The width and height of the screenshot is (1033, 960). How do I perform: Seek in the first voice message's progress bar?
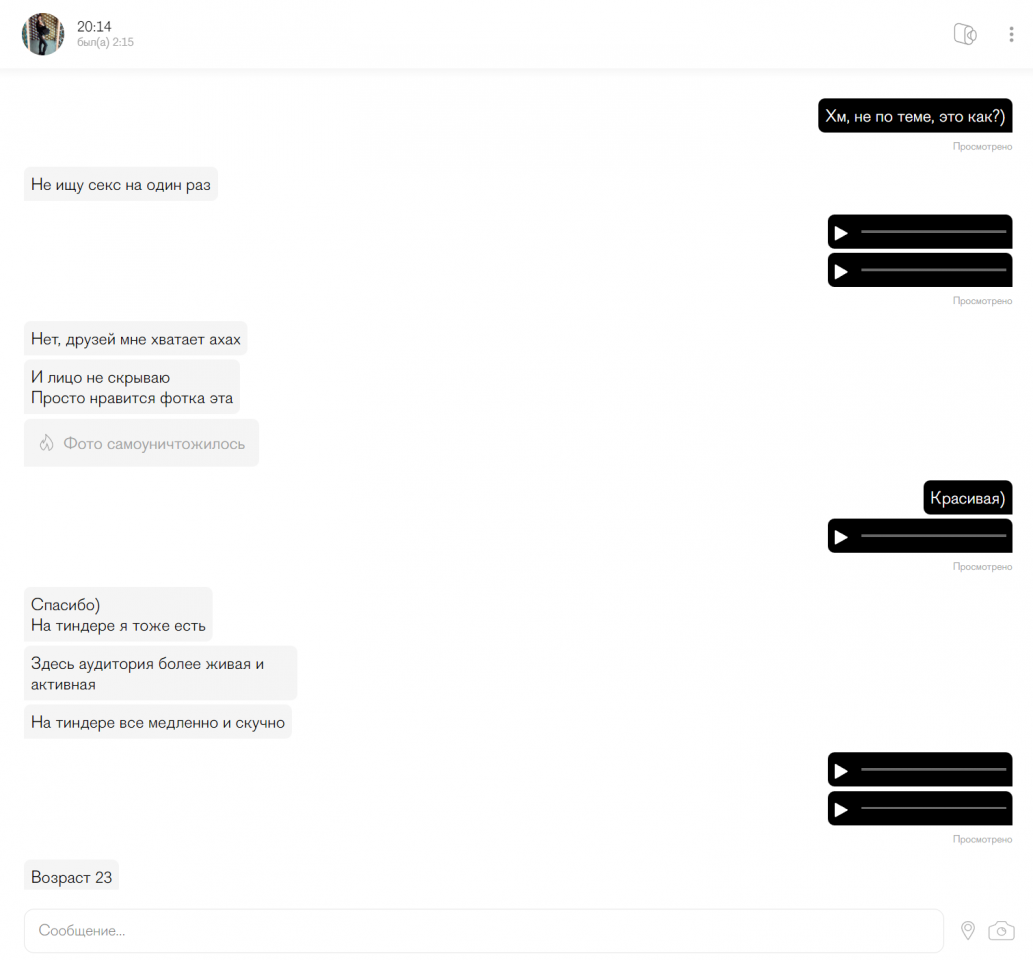point(933,232)
